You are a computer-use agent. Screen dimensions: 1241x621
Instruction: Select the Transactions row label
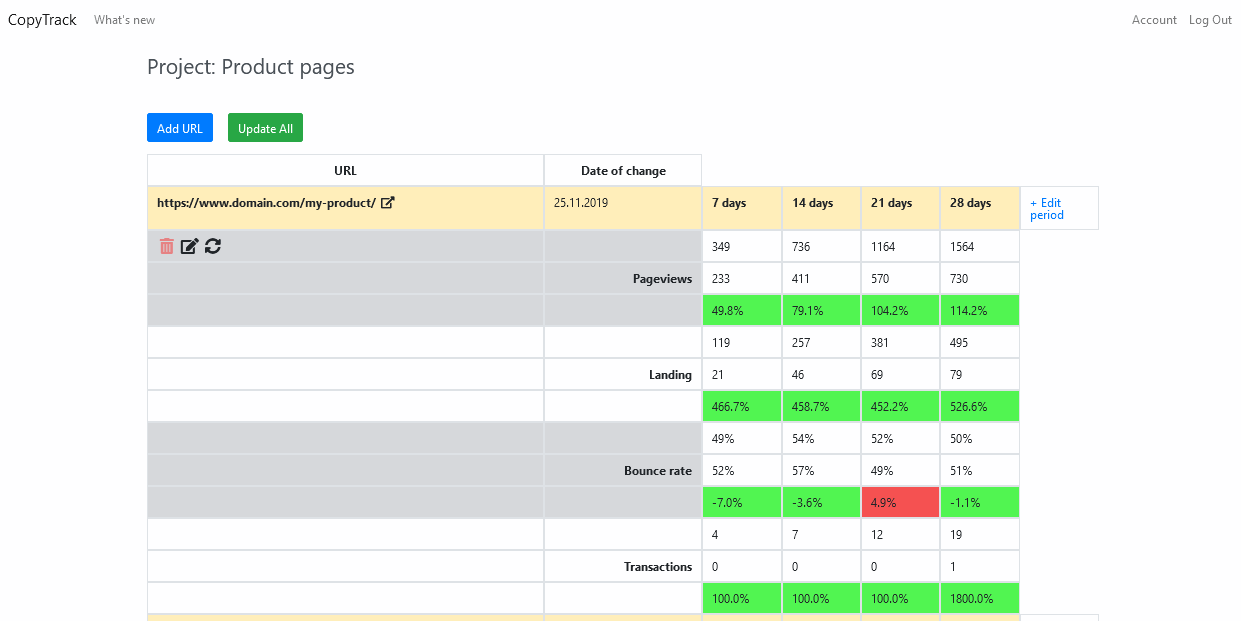pos(658,567)
